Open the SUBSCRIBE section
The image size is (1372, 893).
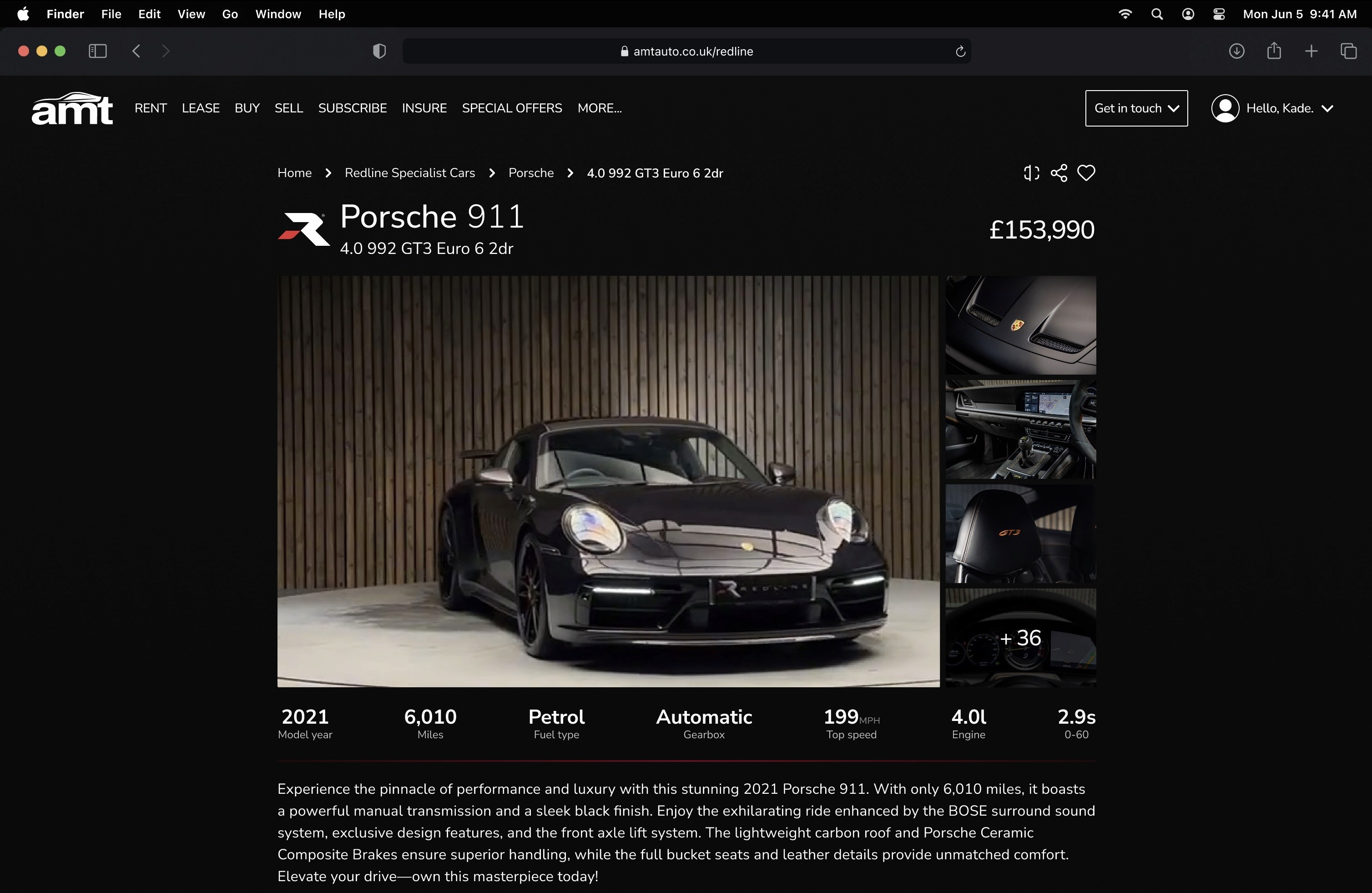(x=352, y=108)
